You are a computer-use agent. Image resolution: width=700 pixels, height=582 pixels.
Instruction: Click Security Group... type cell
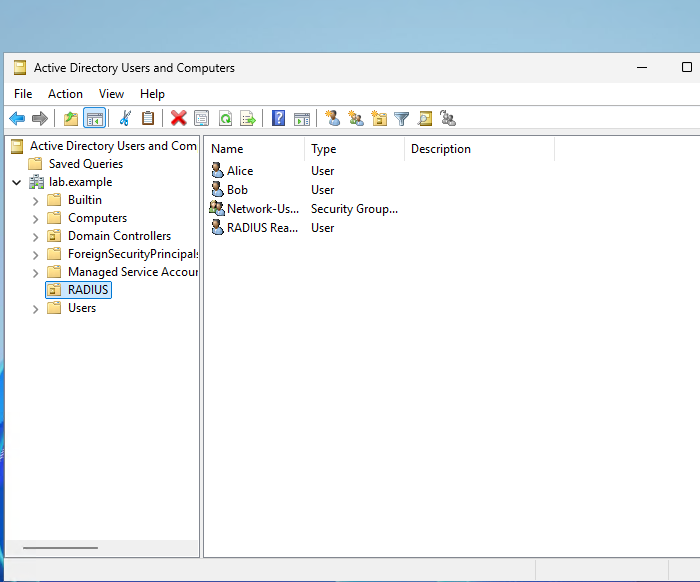(x=354, y=209)
